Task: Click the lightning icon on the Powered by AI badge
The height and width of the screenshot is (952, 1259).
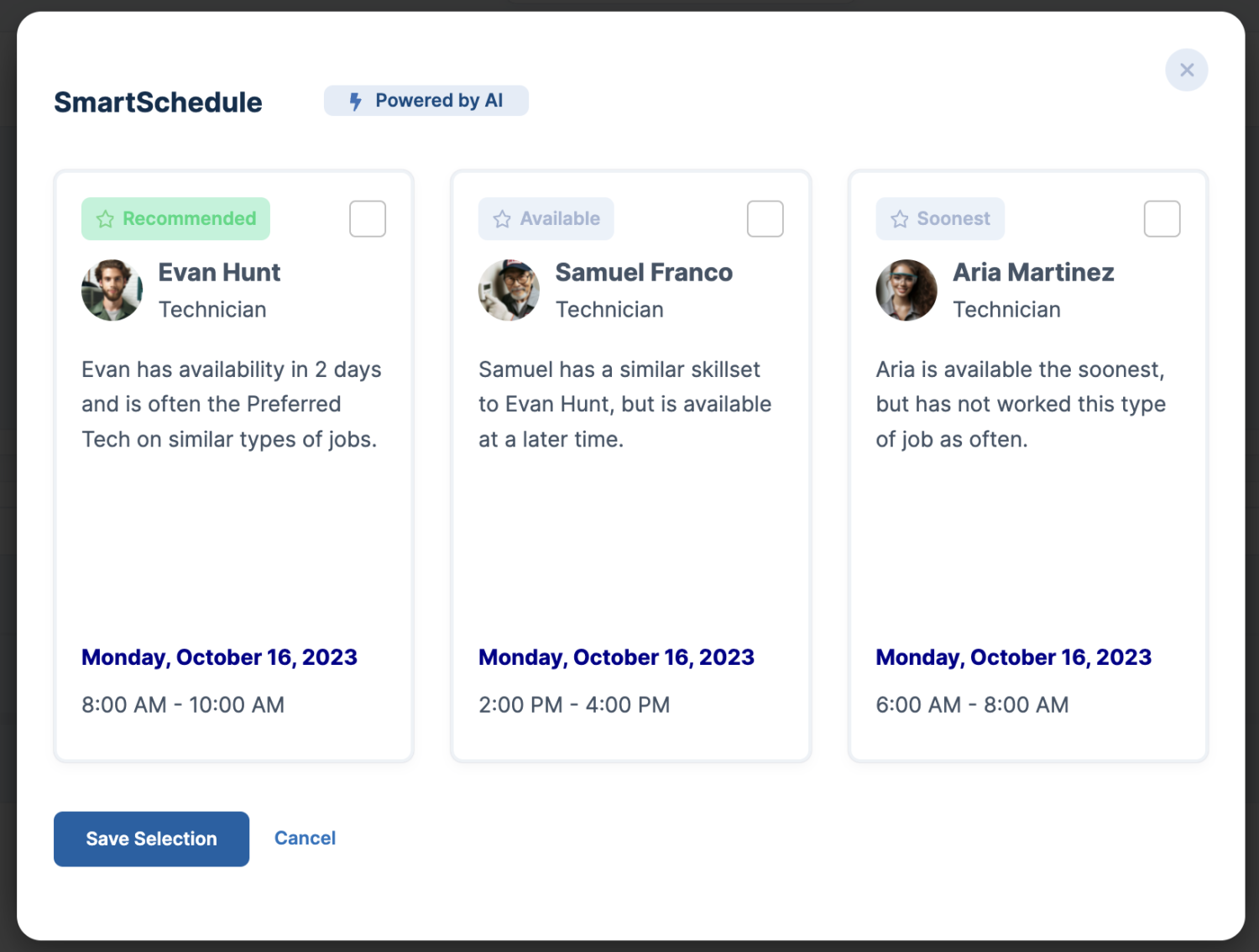Action: click(356, 101)
